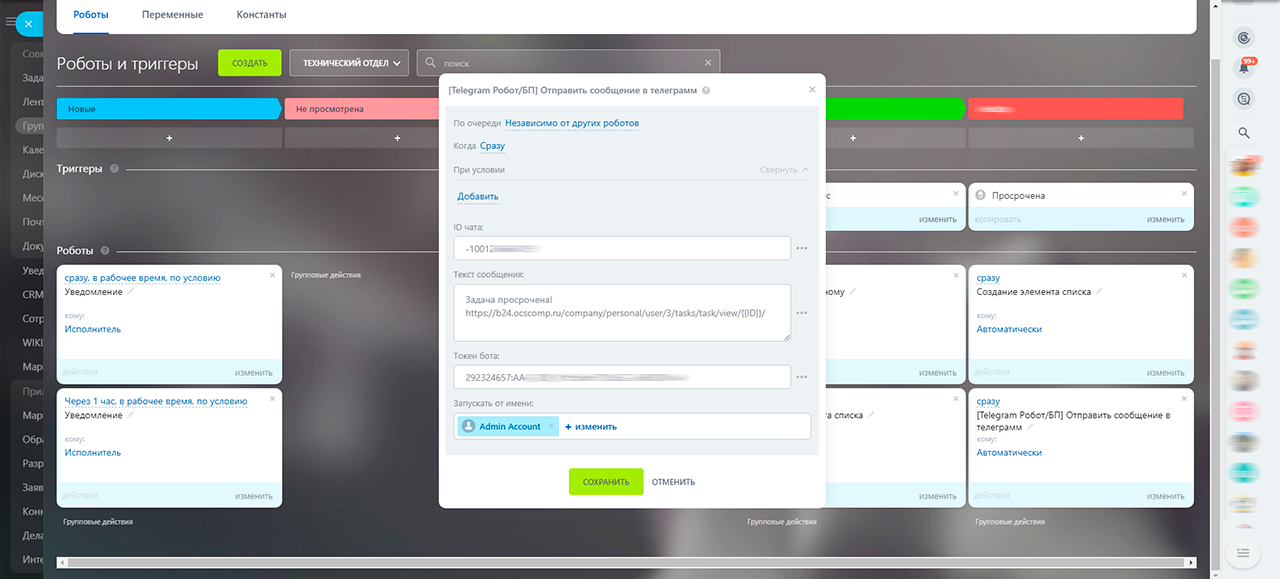
Task: Delete the Просрочена trigger with its X
Action: click(1183, 192)
